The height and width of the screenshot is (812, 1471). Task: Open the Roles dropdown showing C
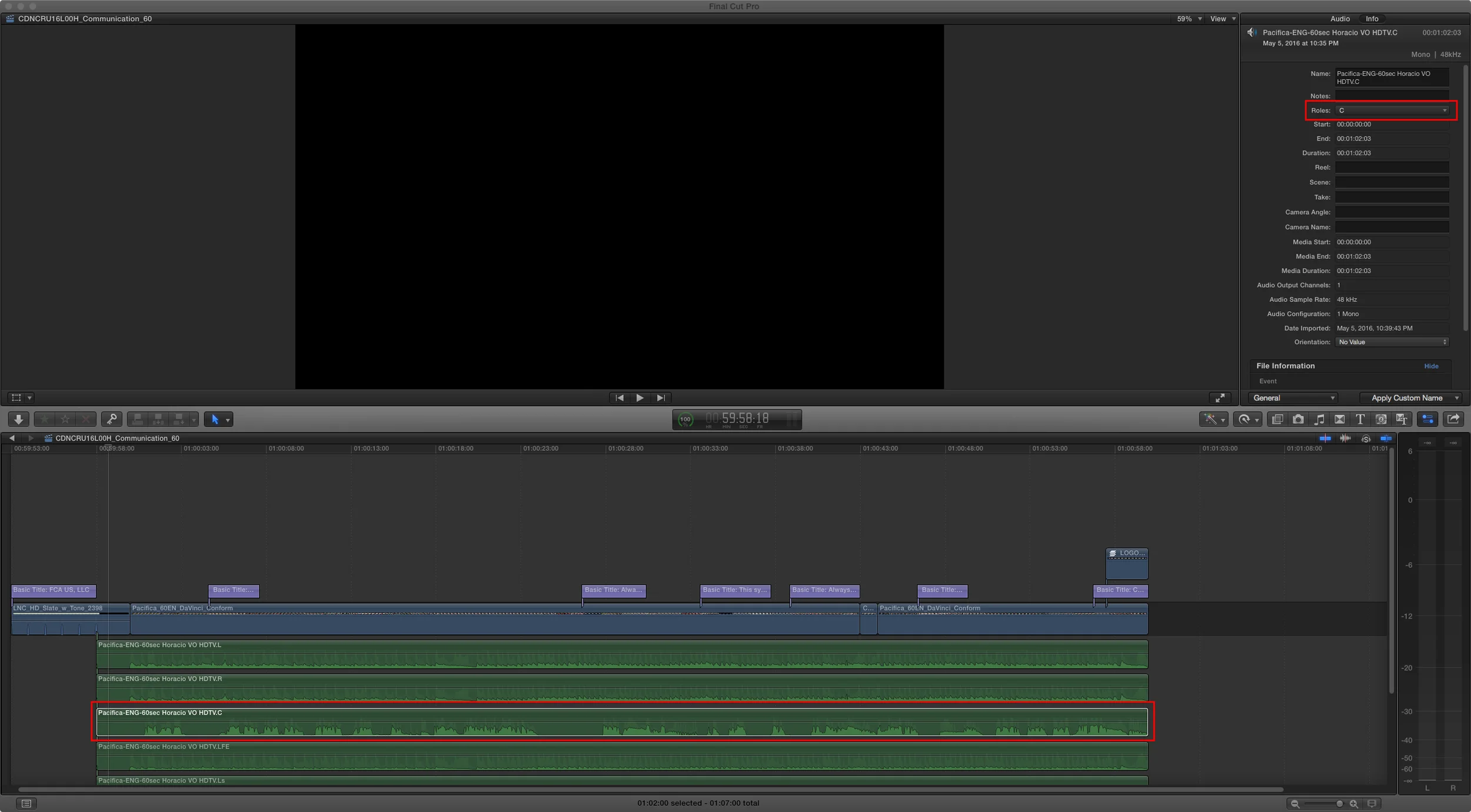[x=1392, y=111]
